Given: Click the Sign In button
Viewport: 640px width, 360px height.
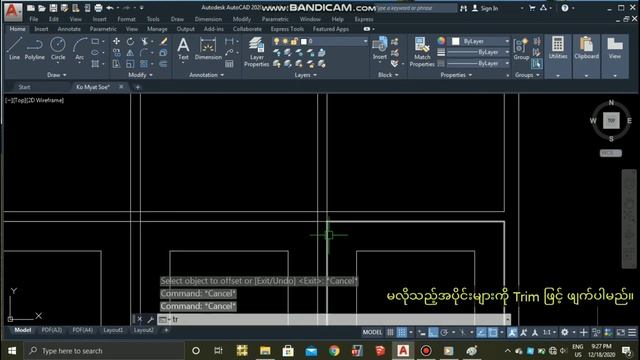Looking at the screenshot, I should tap(485, 8).
